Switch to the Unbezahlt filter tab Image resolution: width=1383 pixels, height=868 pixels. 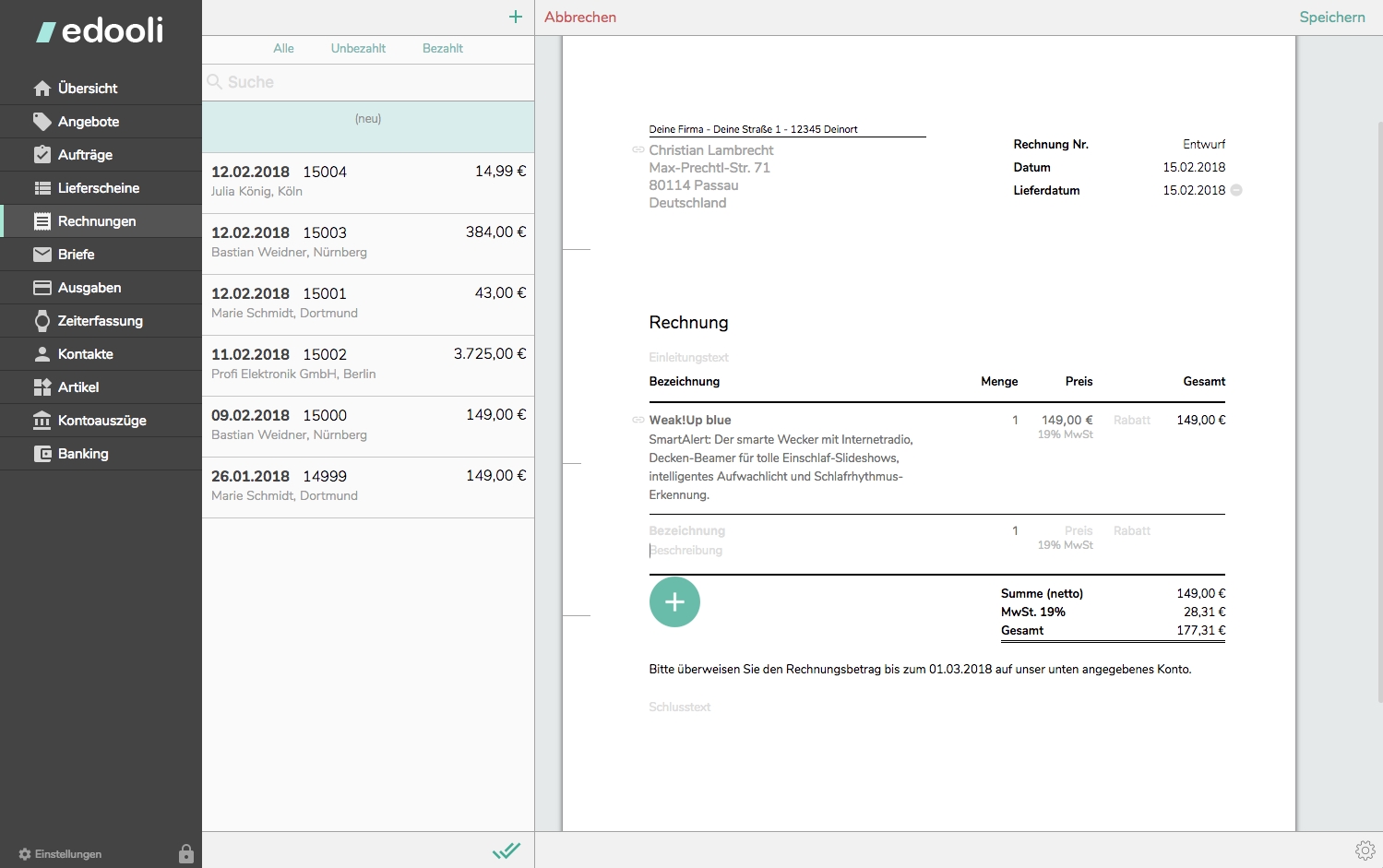[x=358, y=48]
